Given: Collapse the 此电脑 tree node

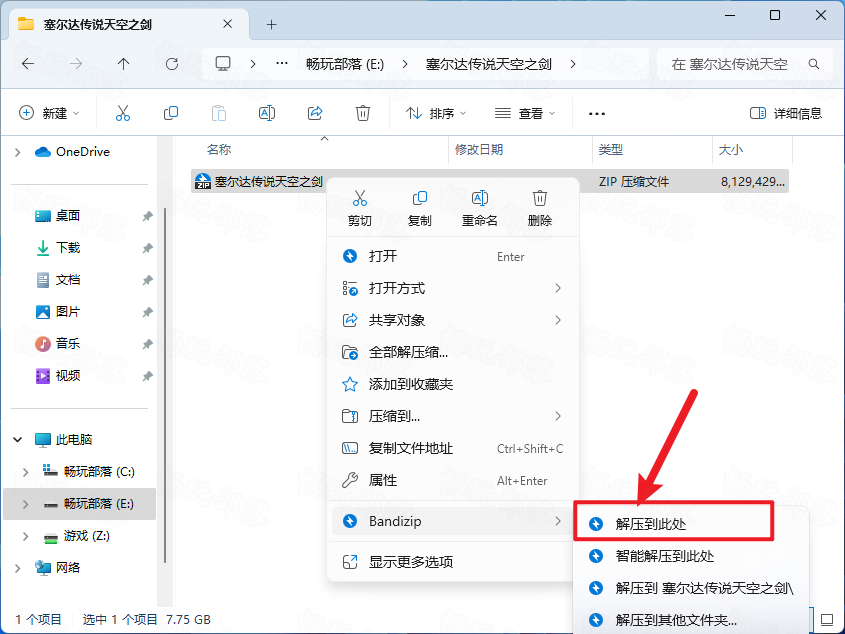Looking at the screenshot, I should (x=17, y=440).
